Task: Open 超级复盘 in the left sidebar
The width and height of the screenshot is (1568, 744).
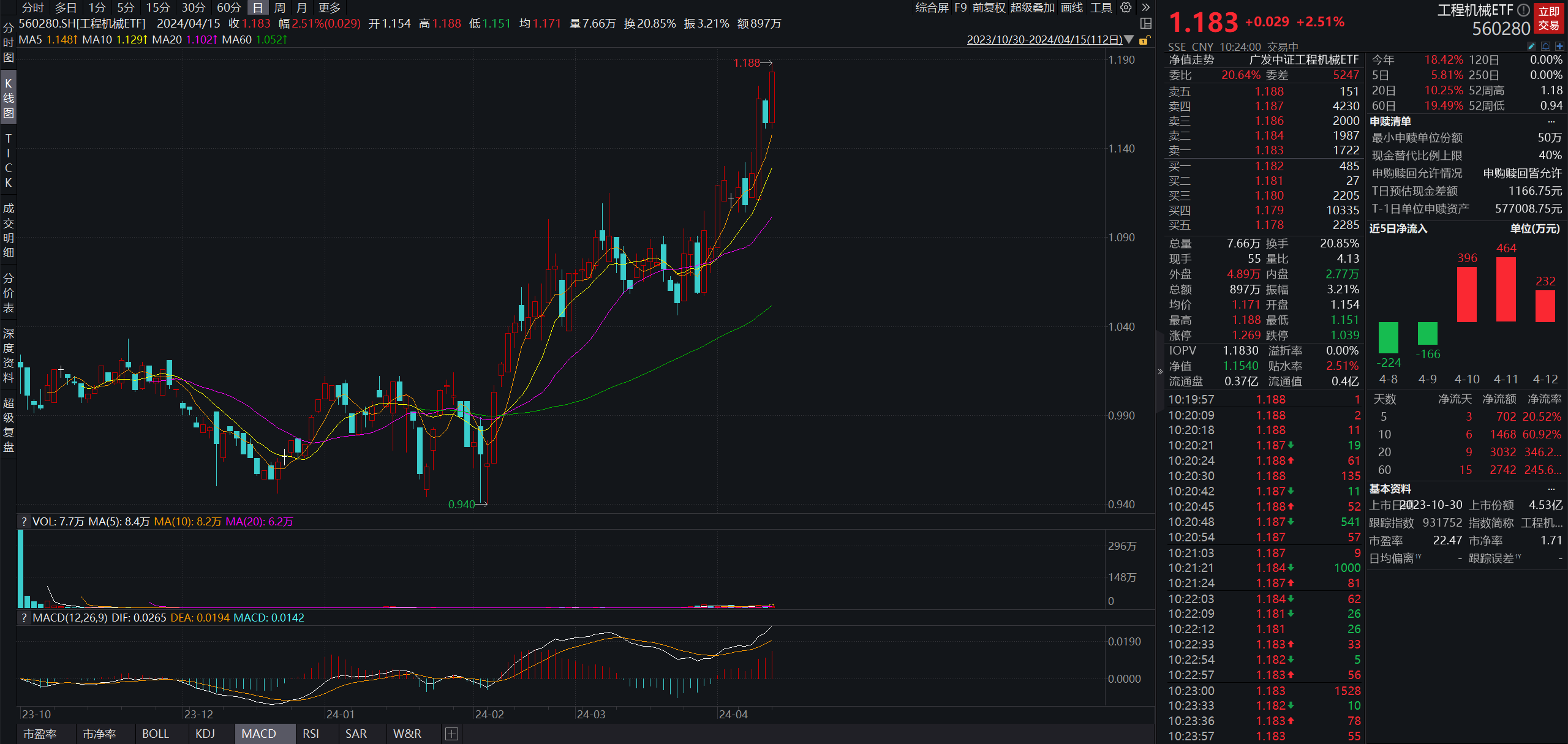Action: [x=9, y=424]
